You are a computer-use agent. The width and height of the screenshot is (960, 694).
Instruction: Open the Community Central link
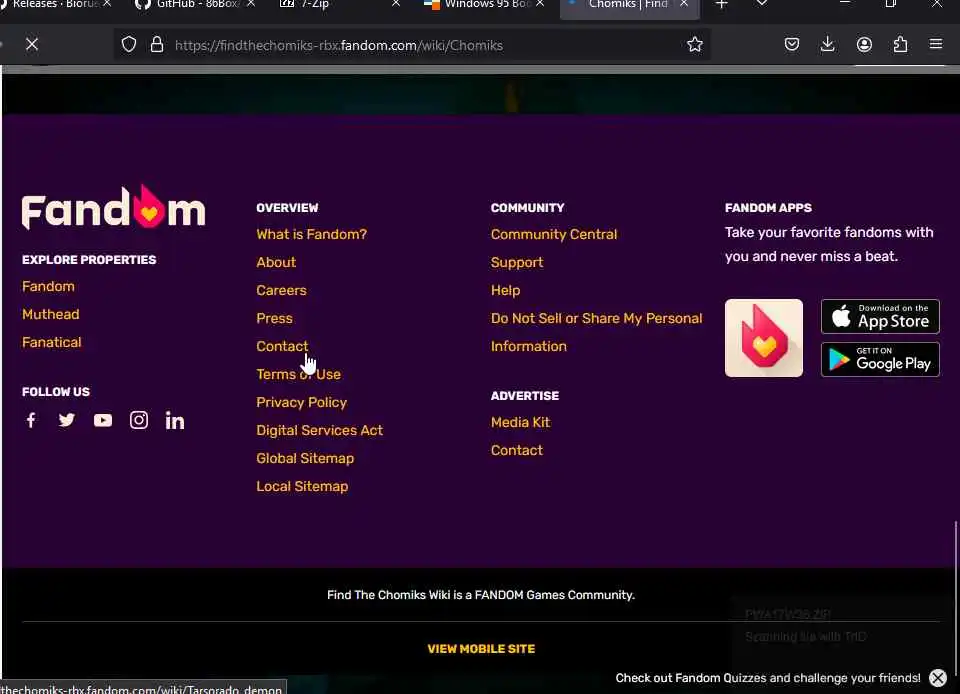coord(554,234)
